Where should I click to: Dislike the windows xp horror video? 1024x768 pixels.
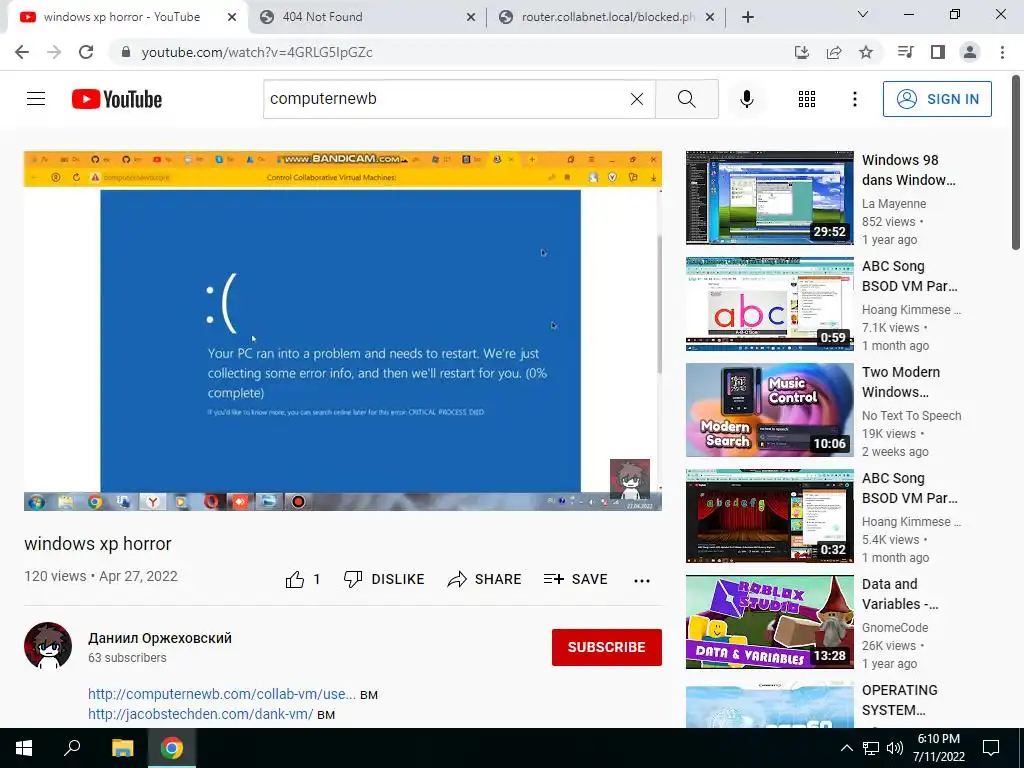384,579
